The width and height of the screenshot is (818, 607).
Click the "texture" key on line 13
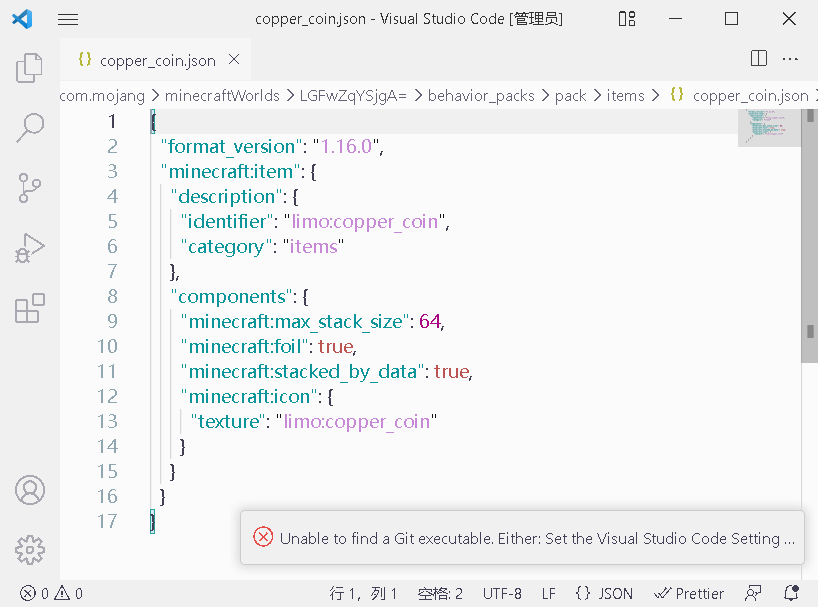(x=228, y=421)
